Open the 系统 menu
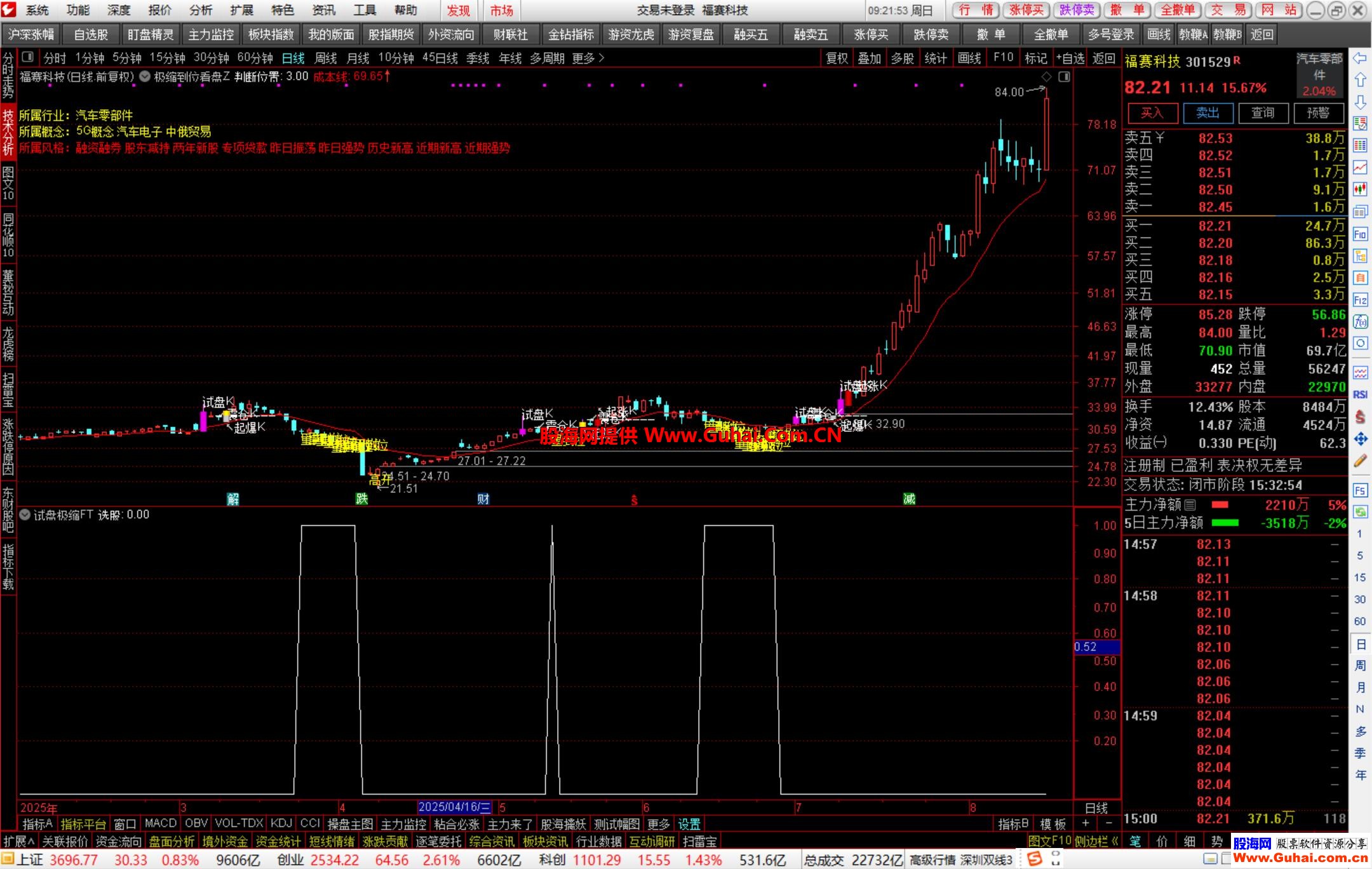Viewport: 1372px width, 869px height. click(x=37, y=10)
